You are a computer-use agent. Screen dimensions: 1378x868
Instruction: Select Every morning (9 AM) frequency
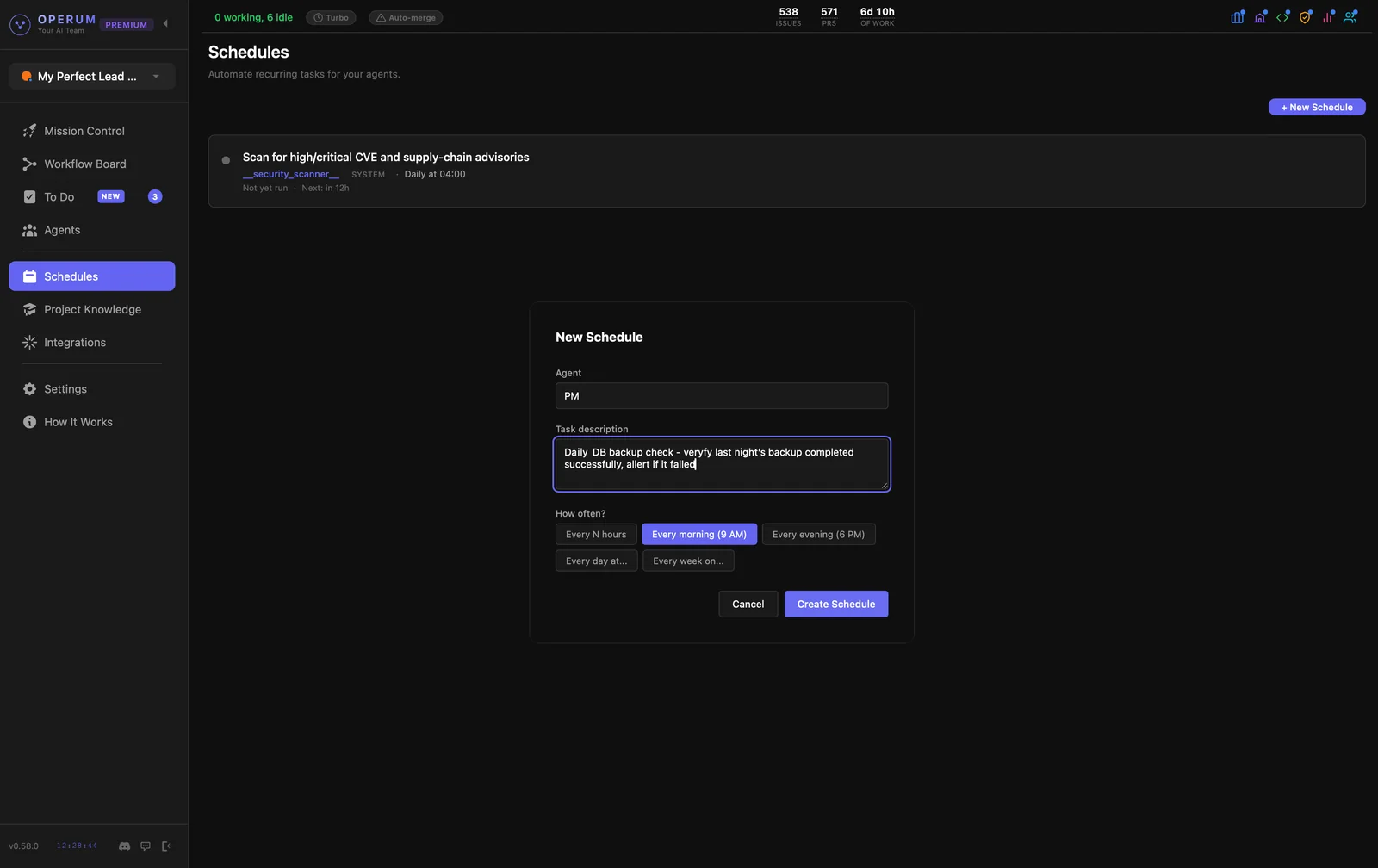click(699, 535)
